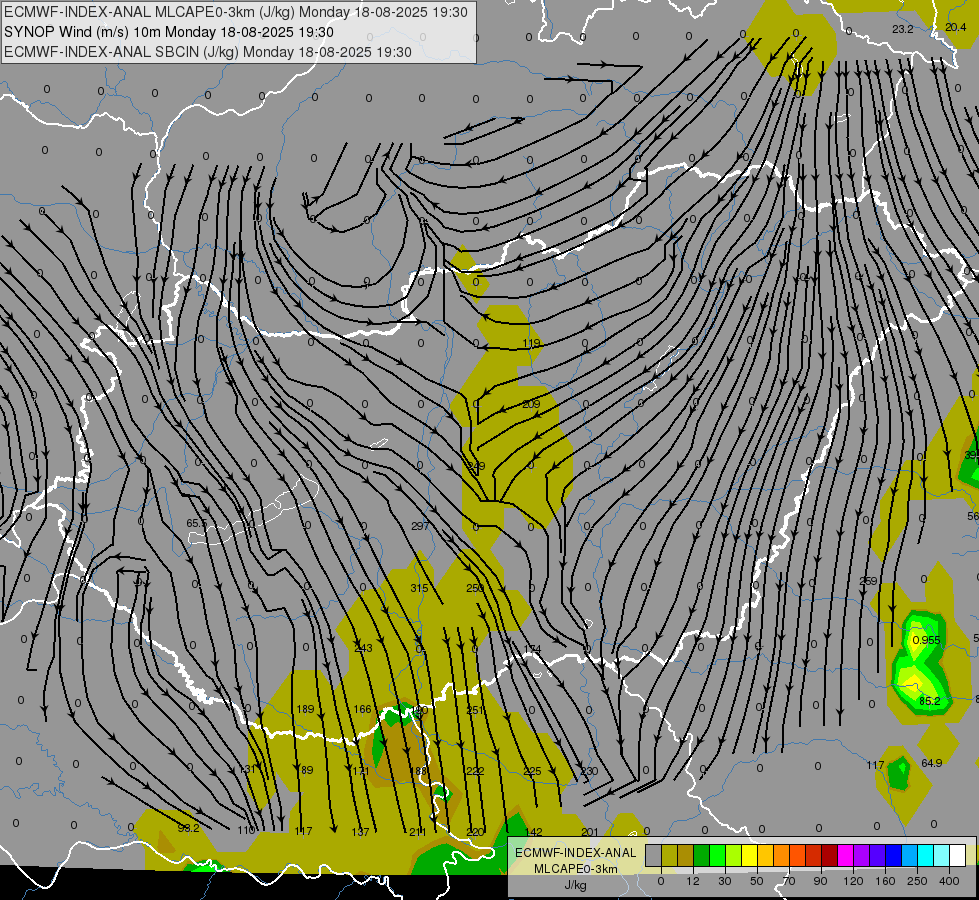
Task: Select the cyan swatch in the legend
Action: 925,855
